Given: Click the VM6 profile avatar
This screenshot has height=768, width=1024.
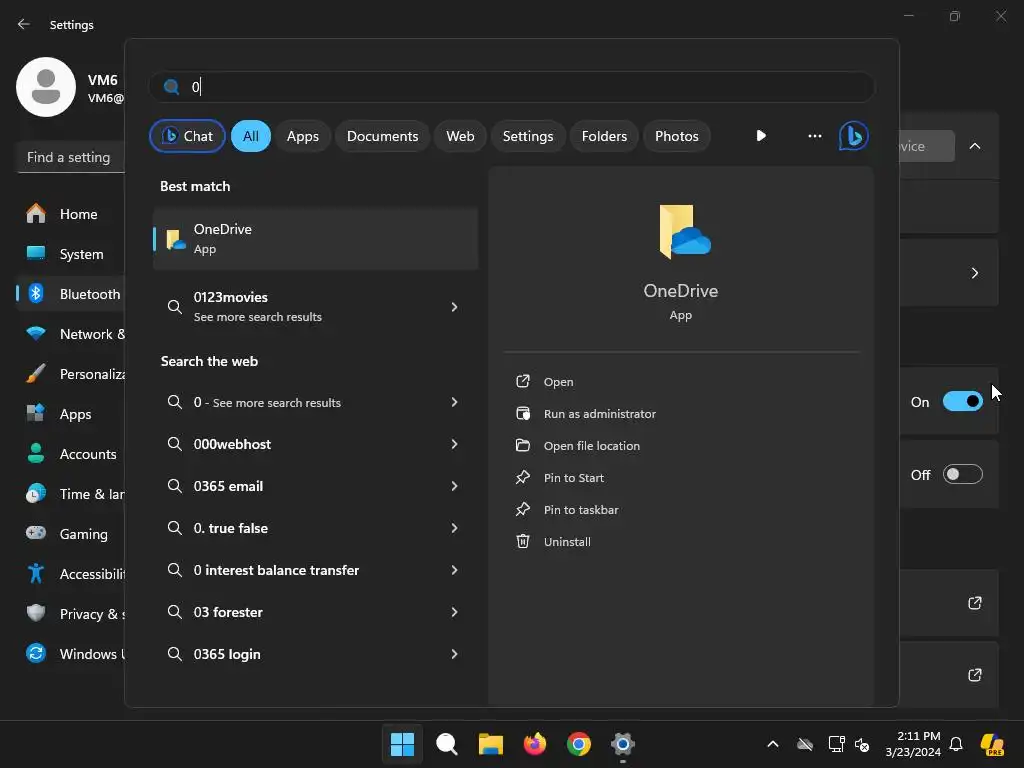Looking at the screenshot, I should point(46,87).
